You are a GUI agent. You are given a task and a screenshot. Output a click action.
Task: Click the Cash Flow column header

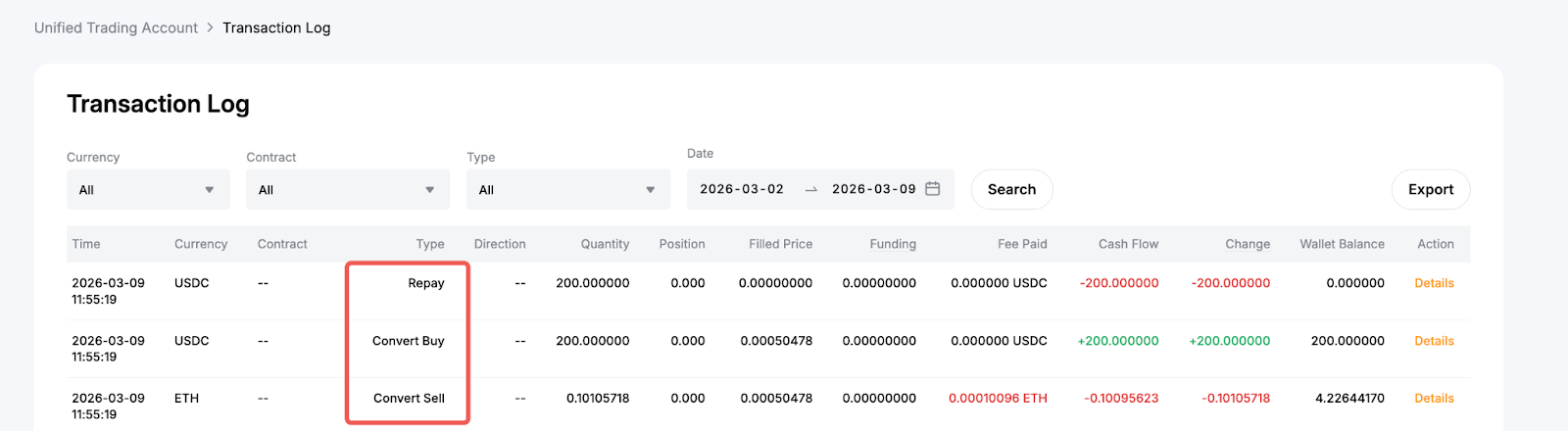tap(1128, 244)
